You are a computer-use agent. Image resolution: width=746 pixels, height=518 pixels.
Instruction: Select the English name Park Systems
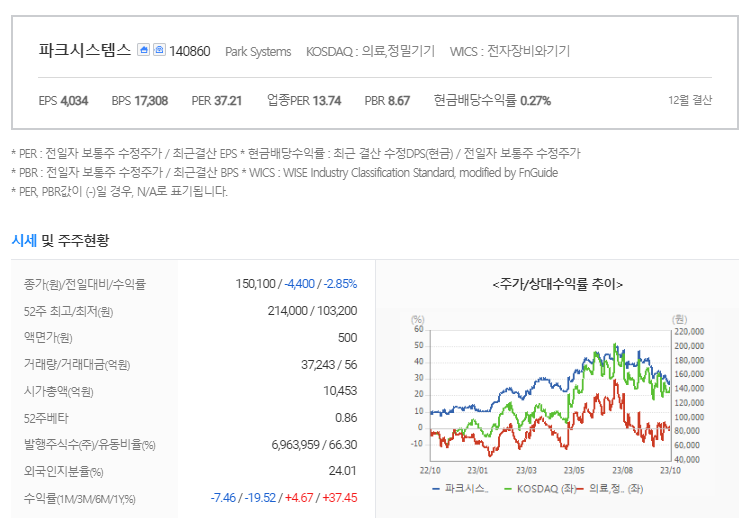point(258,51)
